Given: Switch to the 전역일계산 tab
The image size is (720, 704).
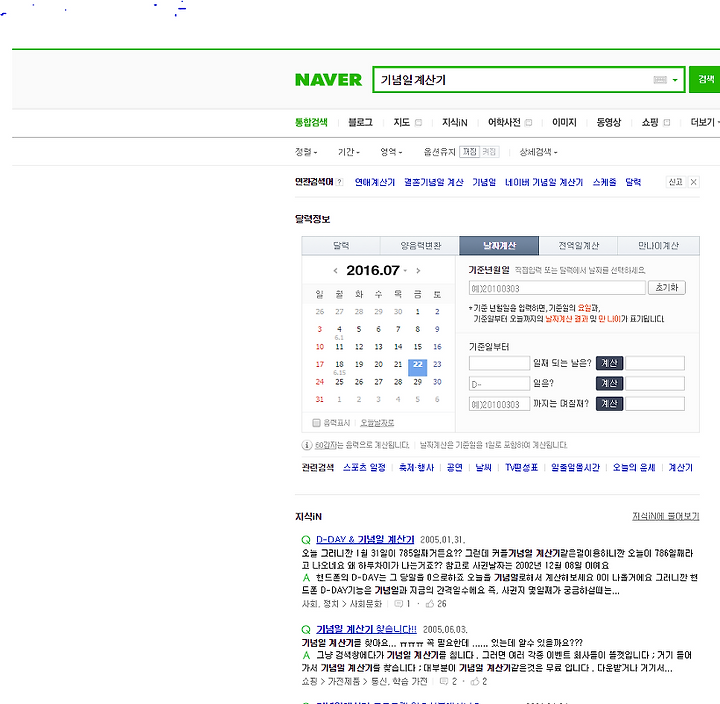Looking at the screenshot, I should [579, 246].
